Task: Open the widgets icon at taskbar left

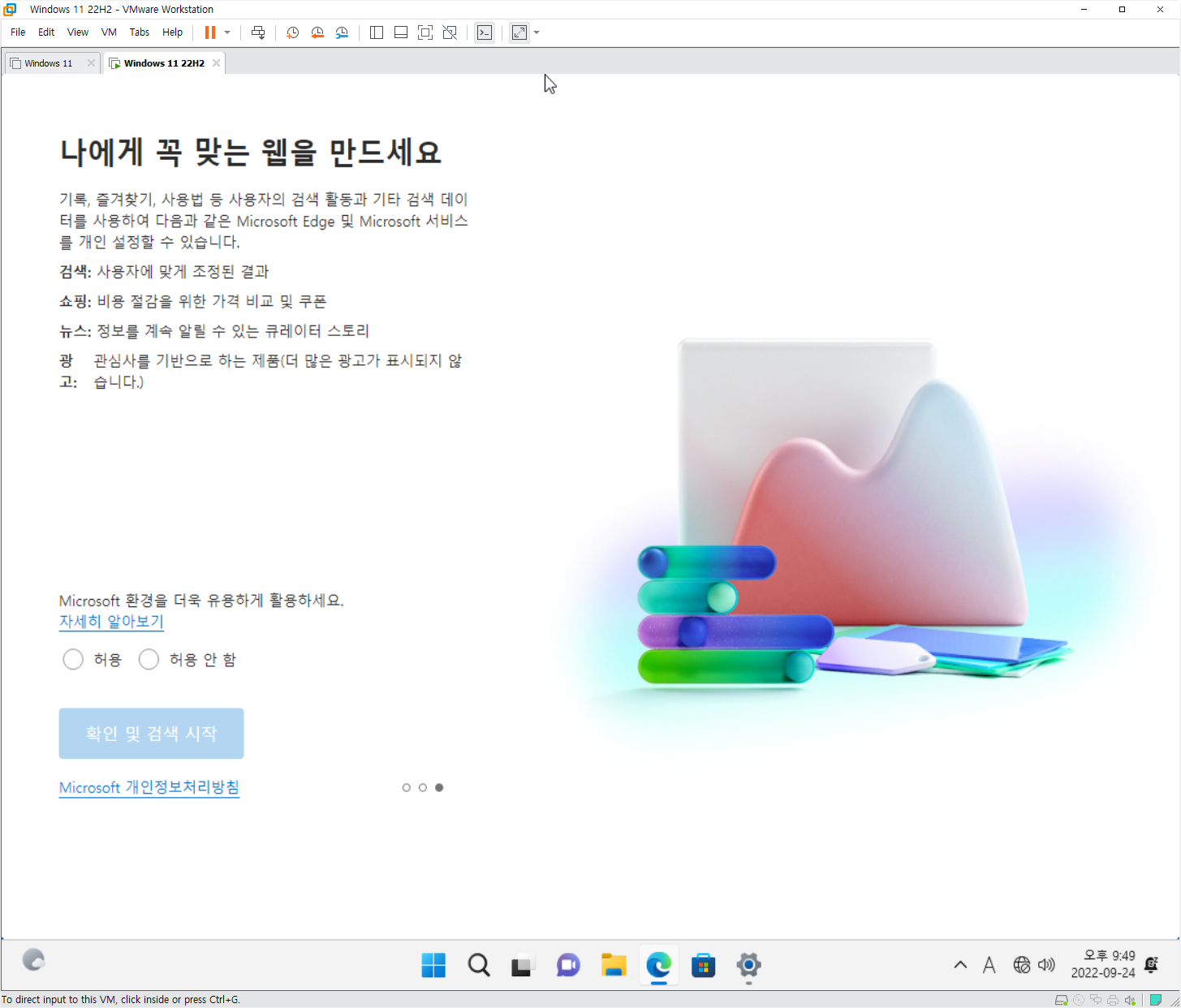Action: [x=33, y=960]
